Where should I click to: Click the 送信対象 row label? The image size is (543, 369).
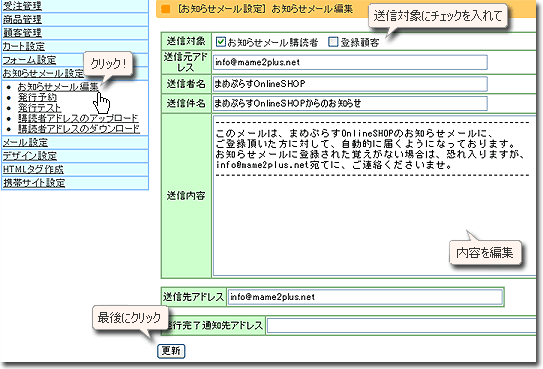(x=186, y=41)
